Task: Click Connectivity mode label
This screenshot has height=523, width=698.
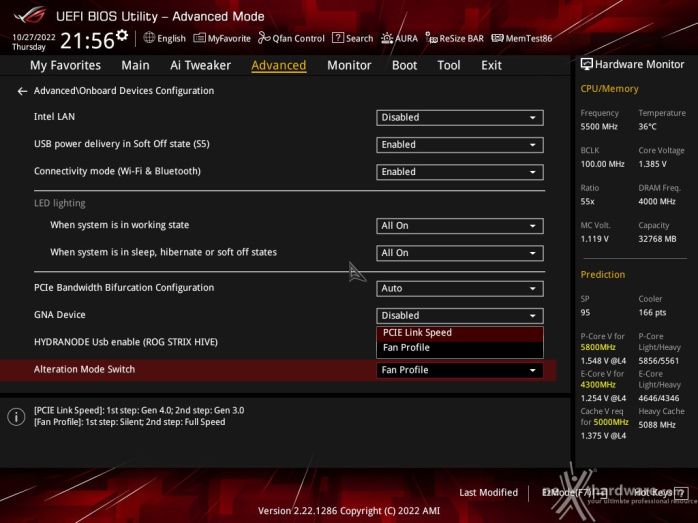Action: point(117,171)
